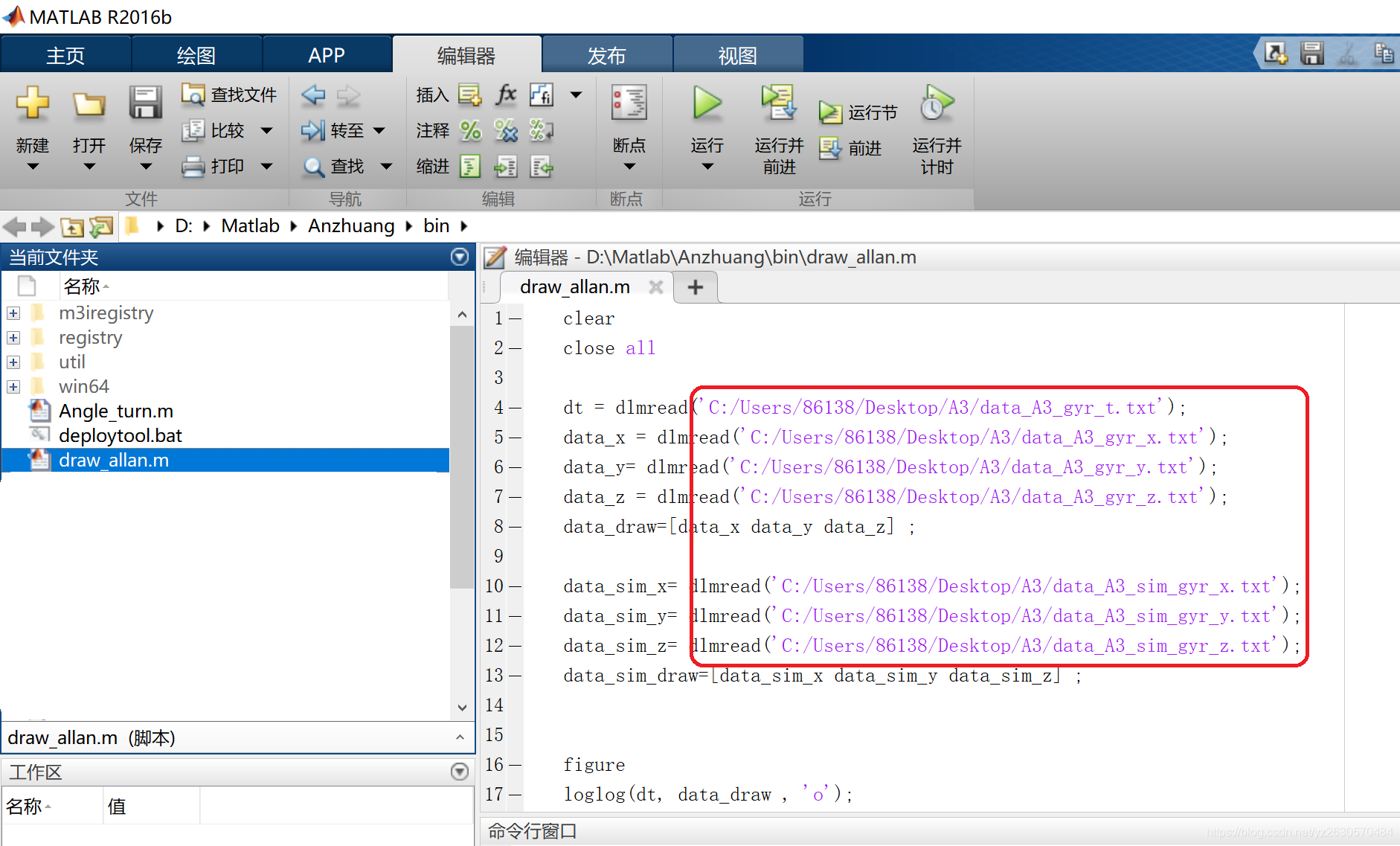Viewport: 1400px width, 846px height.
Task: Click the plus button for new tab
Action: (696, 287)
